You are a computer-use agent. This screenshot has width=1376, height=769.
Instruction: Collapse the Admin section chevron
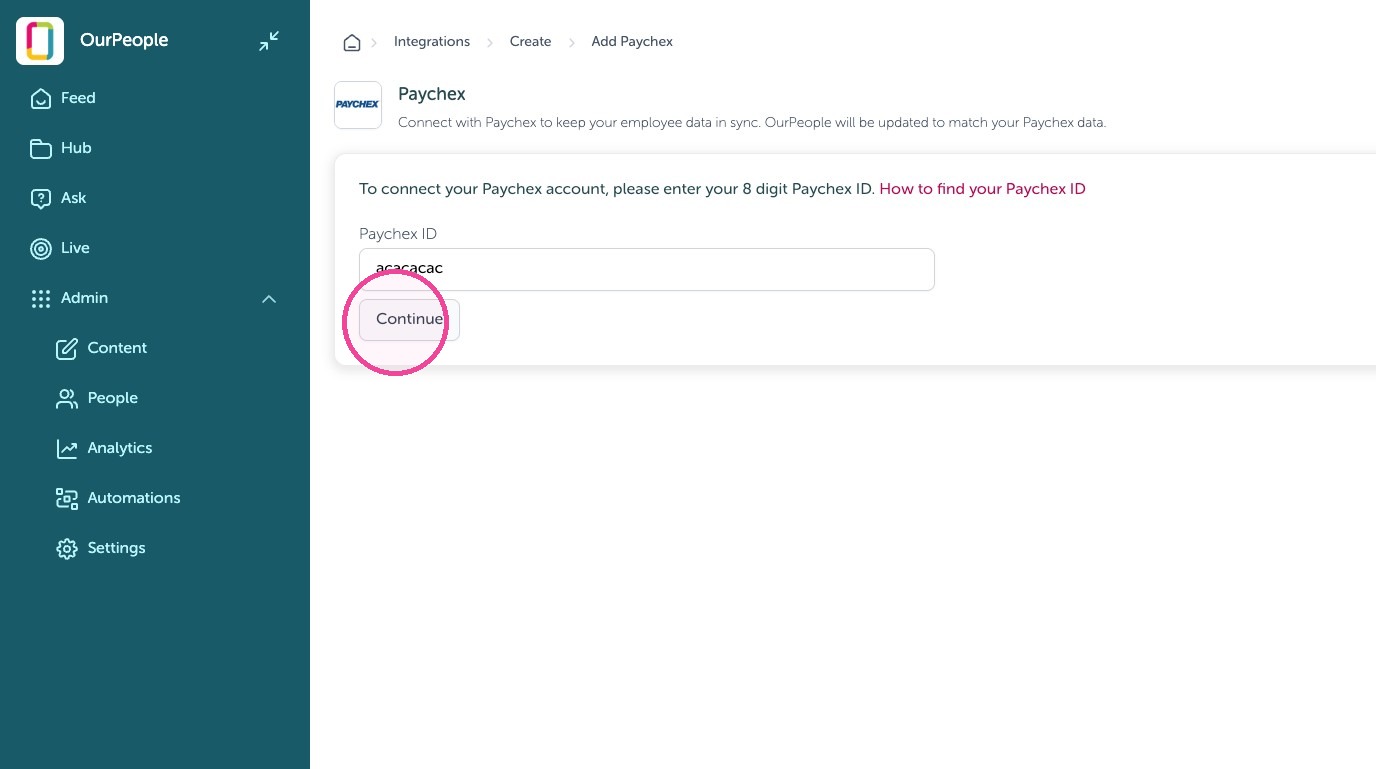click(x=269, y=298)
